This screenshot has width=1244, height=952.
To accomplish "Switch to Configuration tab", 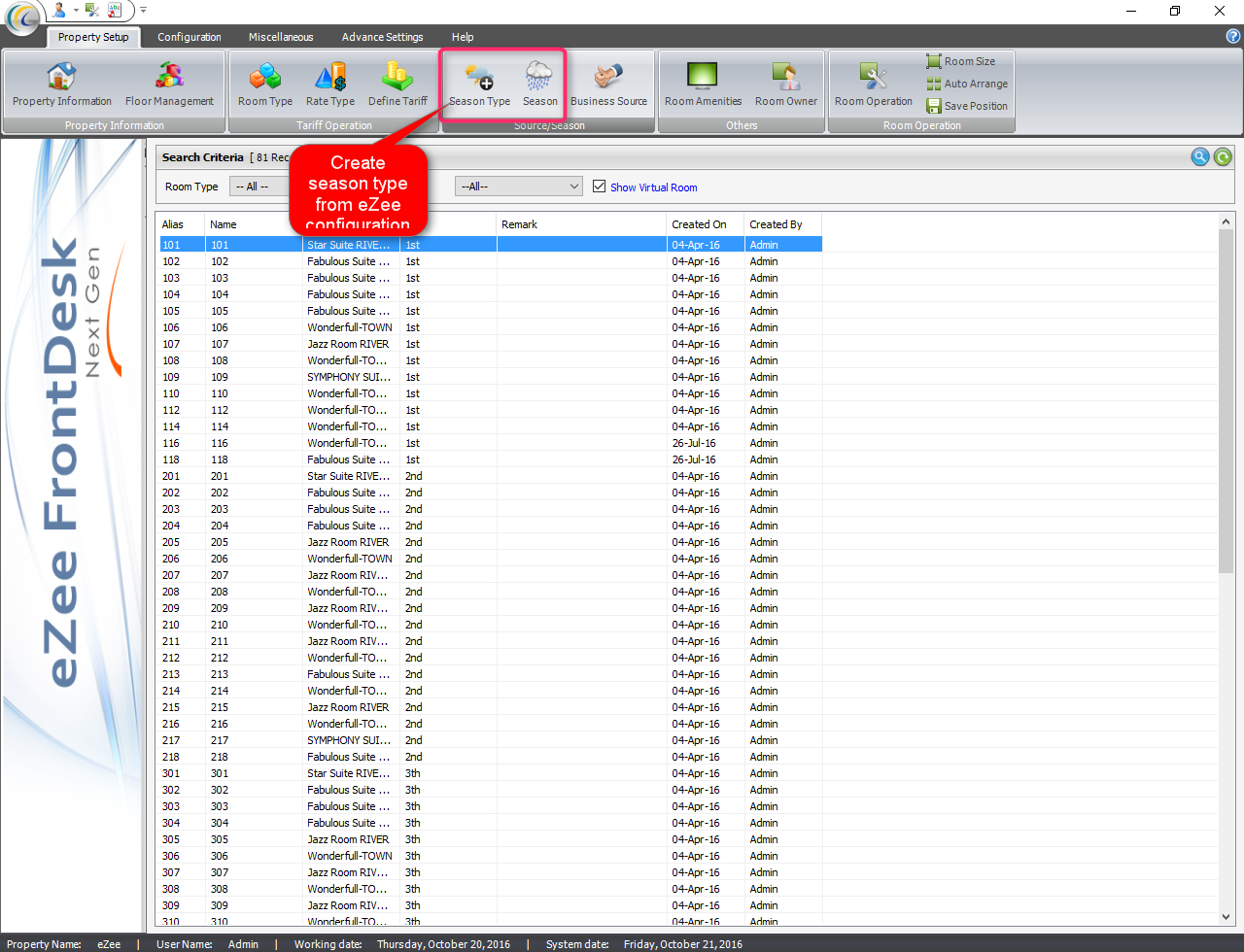I will [190, 37].
